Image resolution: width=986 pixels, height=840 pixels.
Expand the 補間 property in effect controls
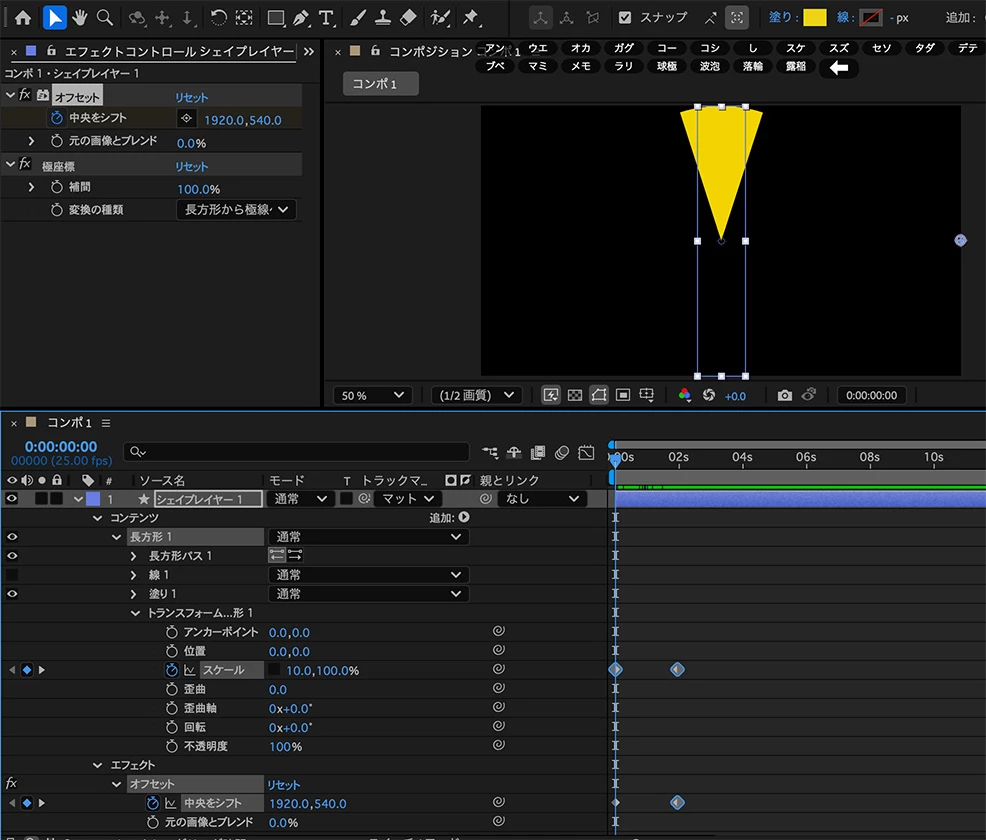click(x=31, y=187)
